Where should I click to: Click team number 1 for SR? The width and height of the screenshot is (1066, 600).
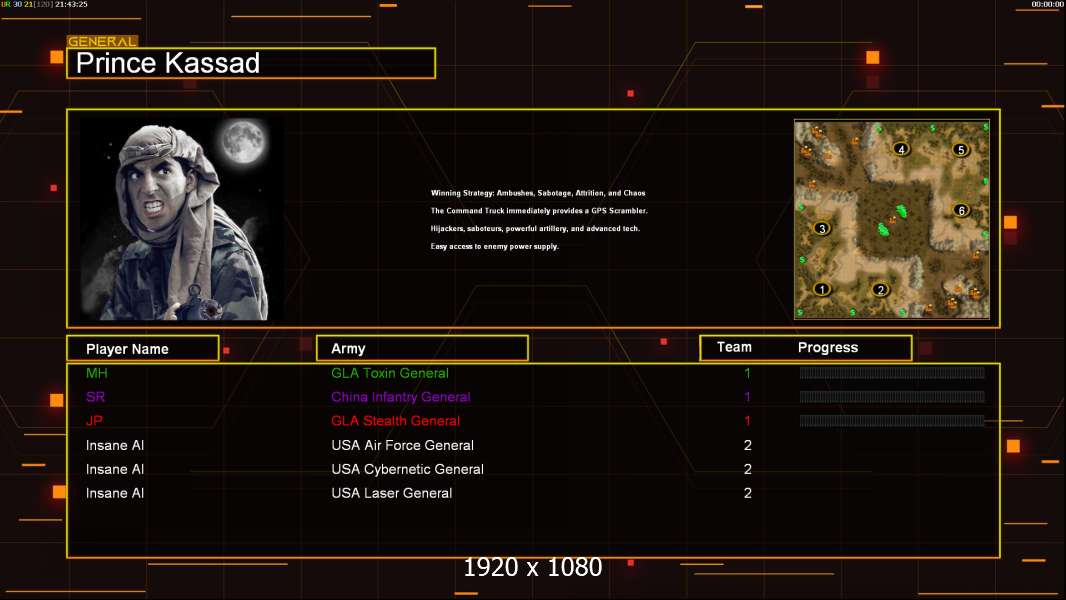coord(747,397)
